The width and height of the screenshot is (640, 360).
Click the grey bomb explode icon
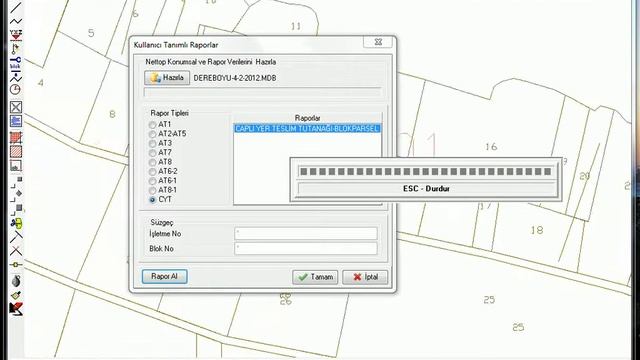tap(16, 281)
